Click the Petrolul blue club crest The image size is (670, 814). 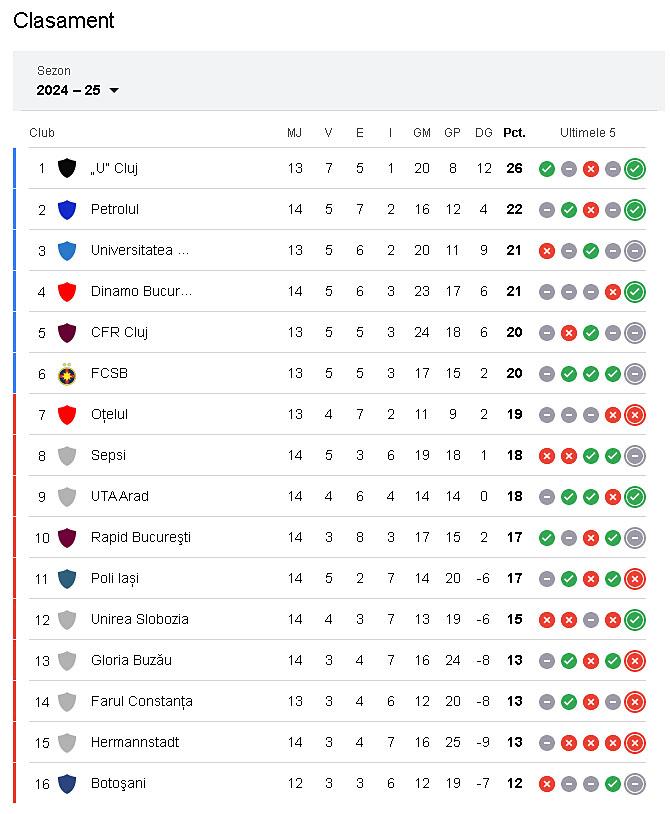click(67, 209)
